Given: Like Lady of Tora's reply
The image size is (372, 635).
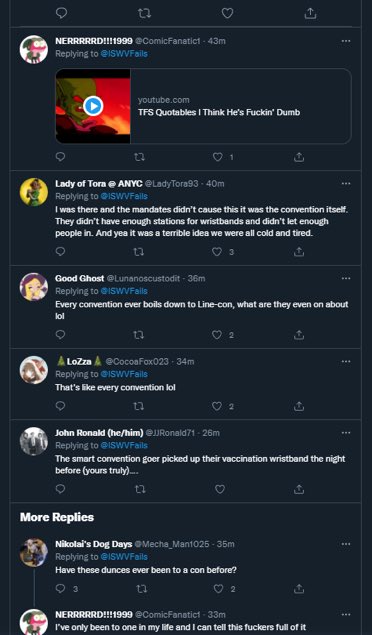Looking at the screenshot, I should [217, 251].
